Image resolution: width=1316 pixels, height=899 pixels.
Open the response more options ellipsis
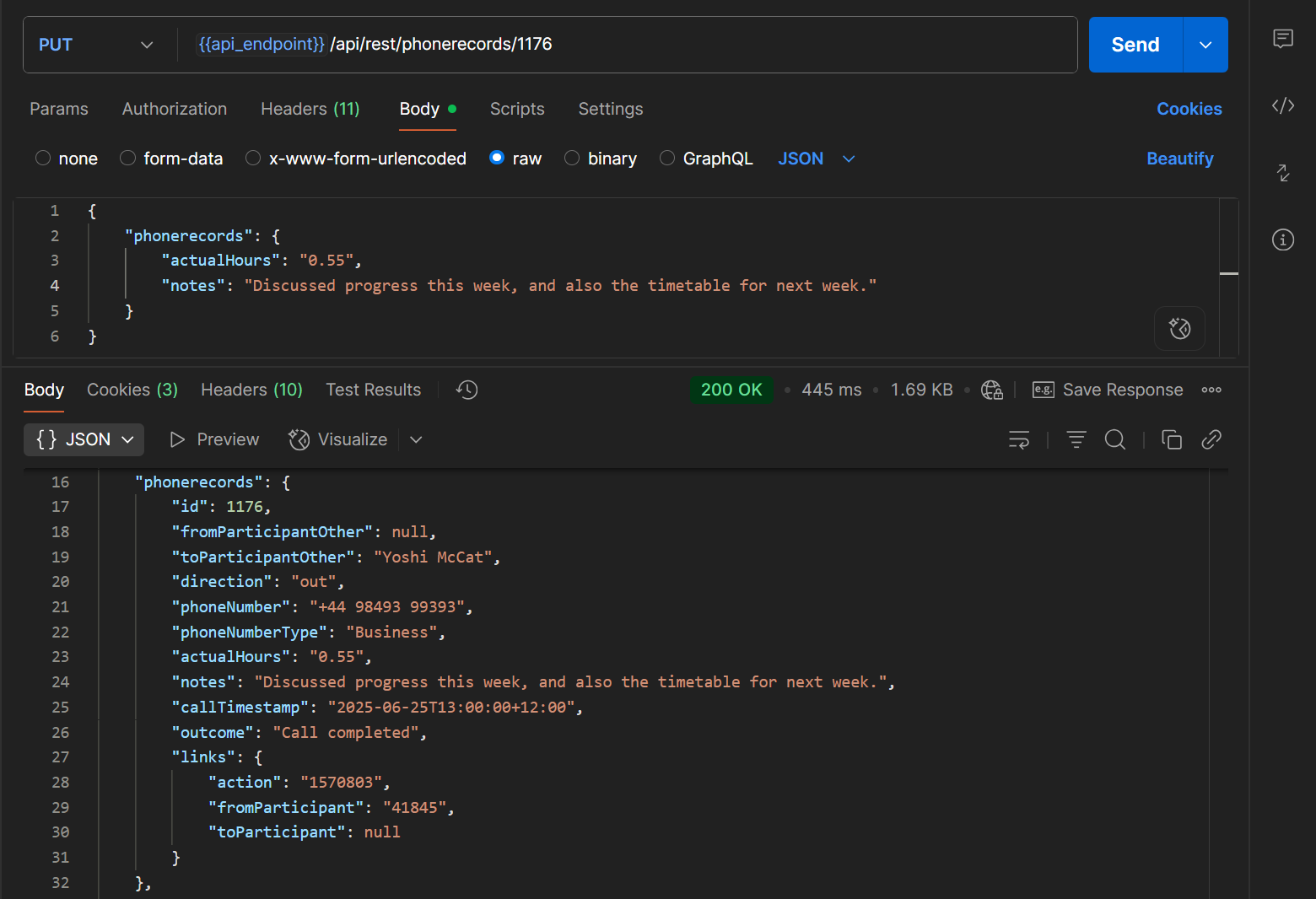[x=1211, y=390]
